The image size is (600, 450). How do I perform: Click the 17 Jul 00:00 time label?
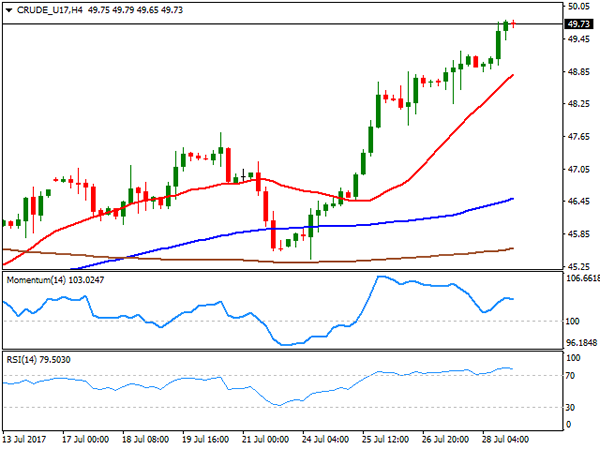pyautogui.click(x=85, y=439)
